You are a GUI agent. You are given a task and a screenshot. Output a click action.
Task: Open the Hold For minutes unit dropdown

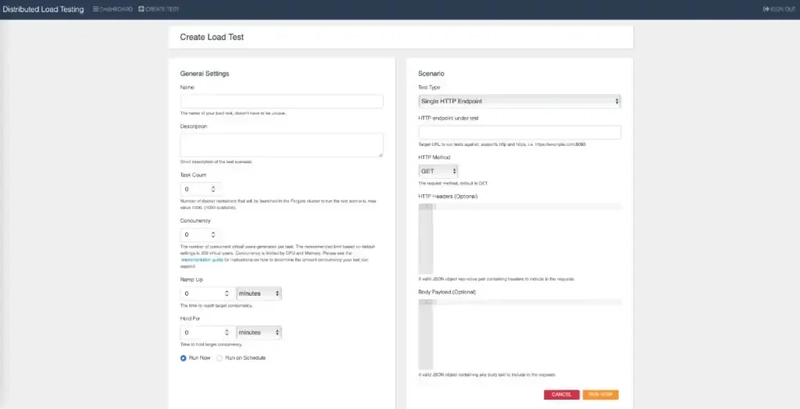coord(259,333)
